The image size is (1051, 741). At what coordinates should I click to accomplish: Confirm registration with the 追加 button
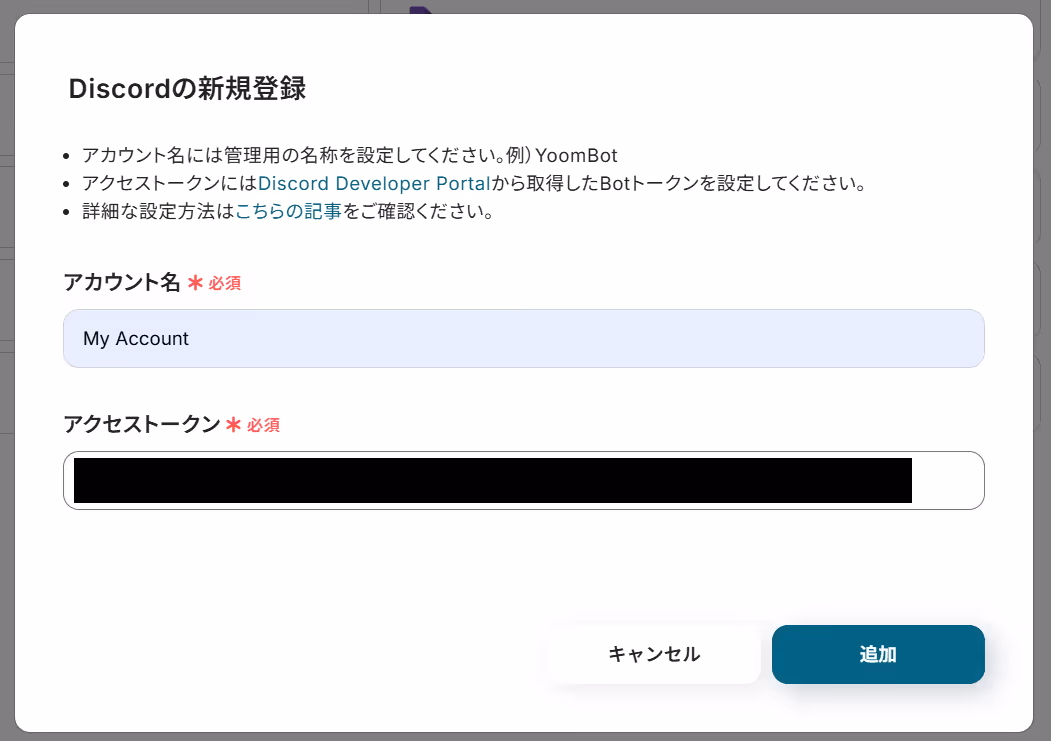tap(878, 654)
